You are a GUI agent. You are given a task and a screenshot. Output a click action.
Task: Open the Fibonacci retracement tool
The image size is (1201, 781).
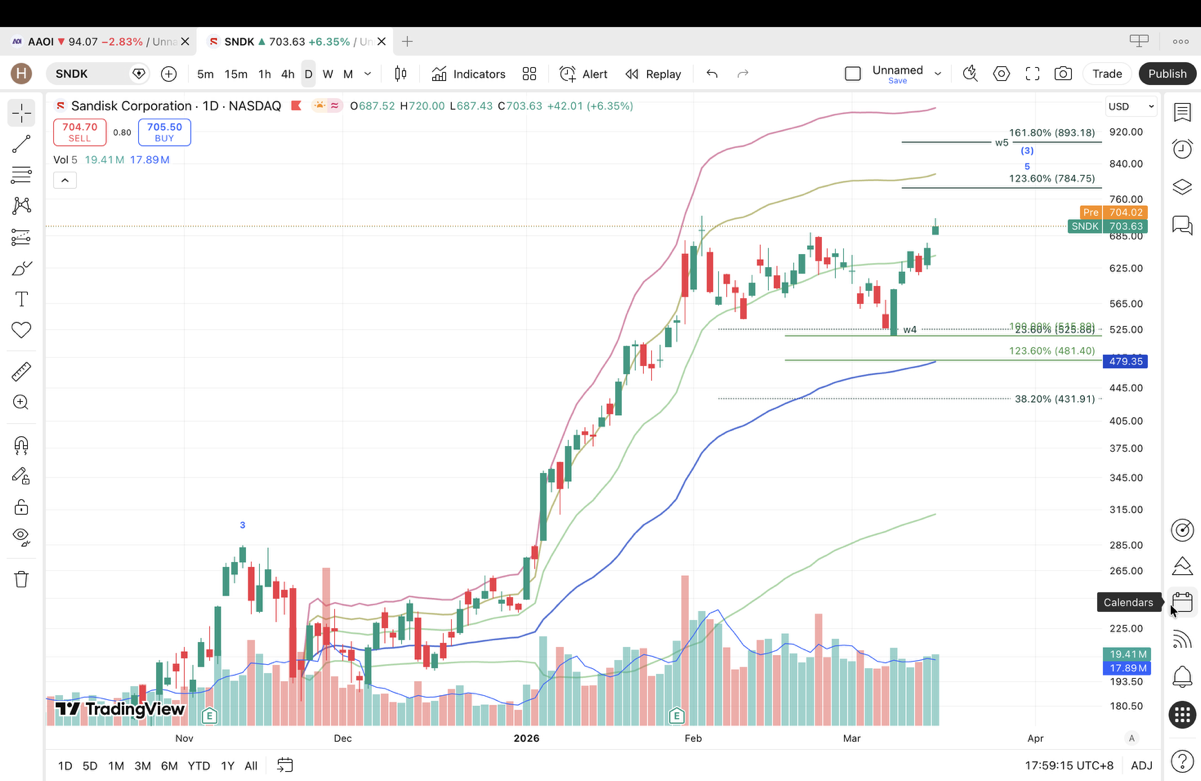[21, 175]
